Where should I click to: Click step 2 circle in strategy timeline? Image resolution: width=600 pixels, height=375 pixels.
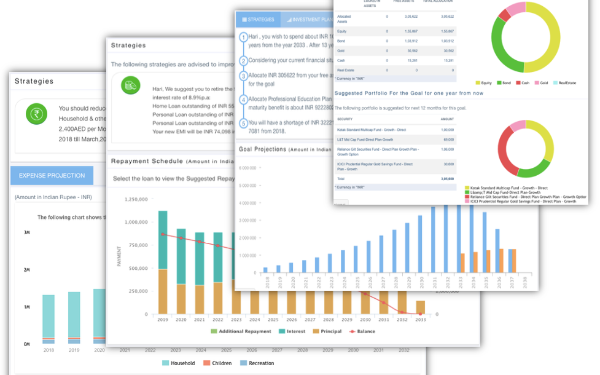tap(243, 61)
